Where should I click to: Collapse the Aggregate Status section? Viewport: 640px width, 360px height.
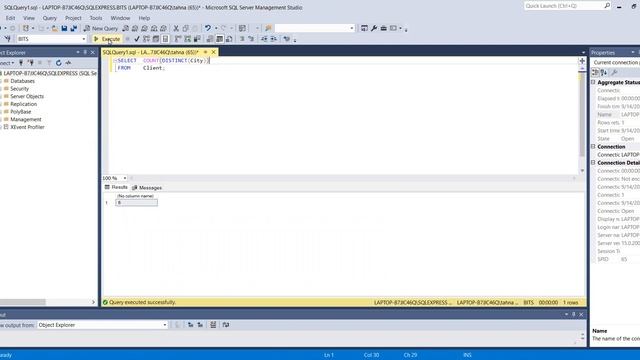pyautogui.click(x=593, y=82)
